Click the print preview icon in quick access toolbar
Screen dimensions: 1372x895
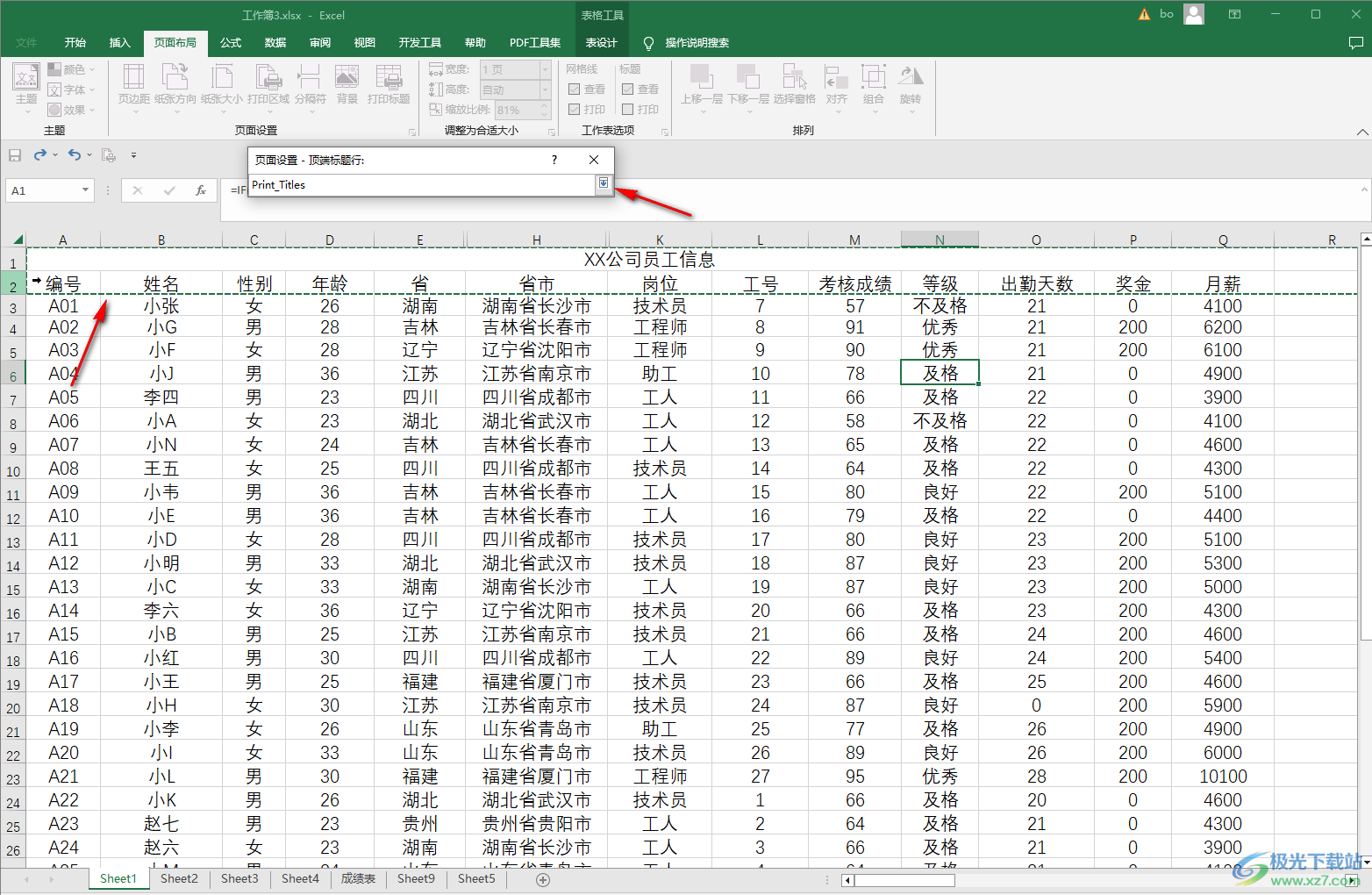tap(109, 155)
